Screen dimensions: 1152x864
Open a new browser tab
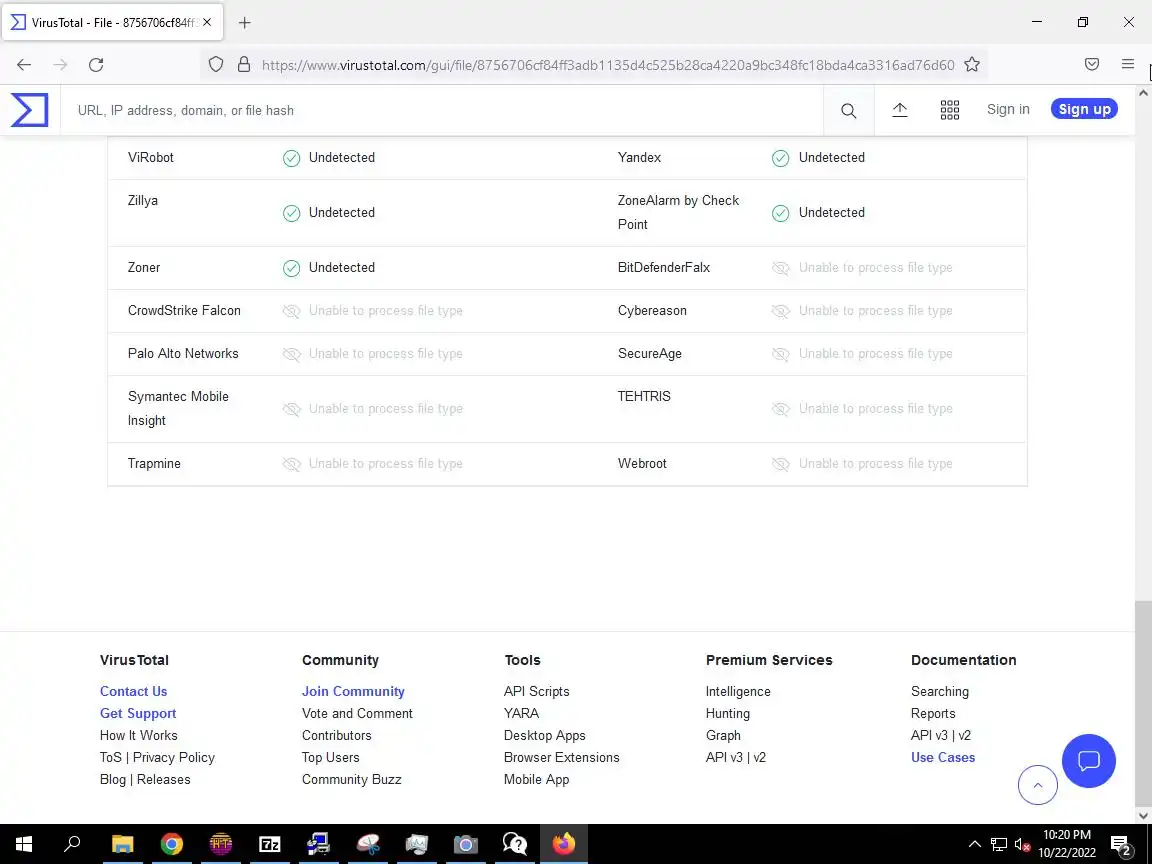tap(245, 23)
